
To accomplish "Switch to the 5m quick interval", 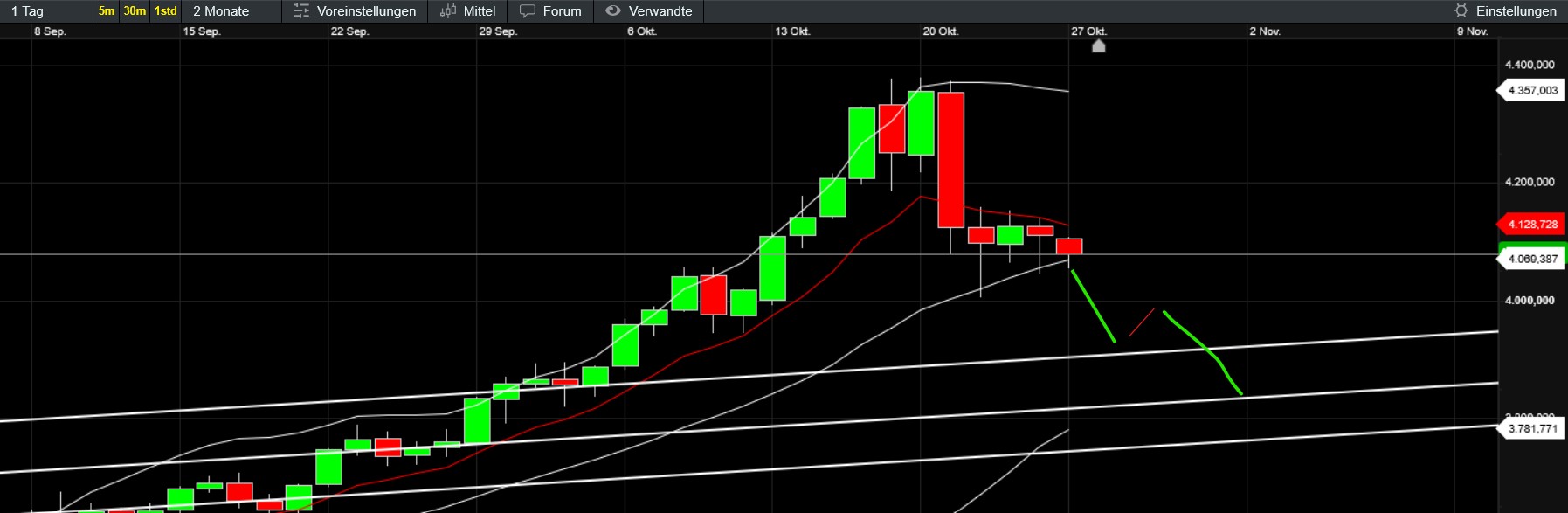I will coord(107,11).
